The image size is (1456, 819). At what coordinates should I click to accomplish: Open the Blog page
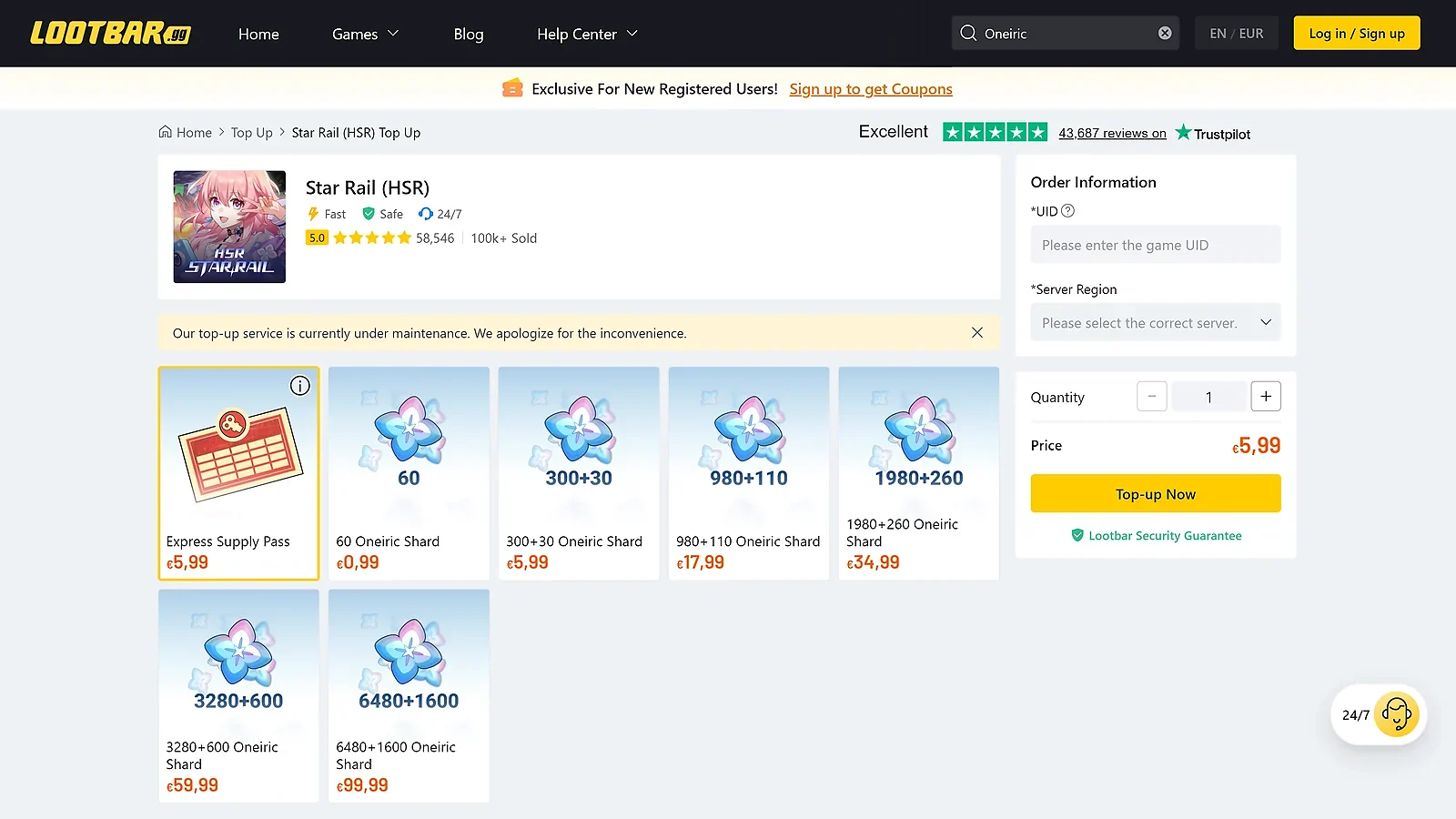click(x=469, y=34)
